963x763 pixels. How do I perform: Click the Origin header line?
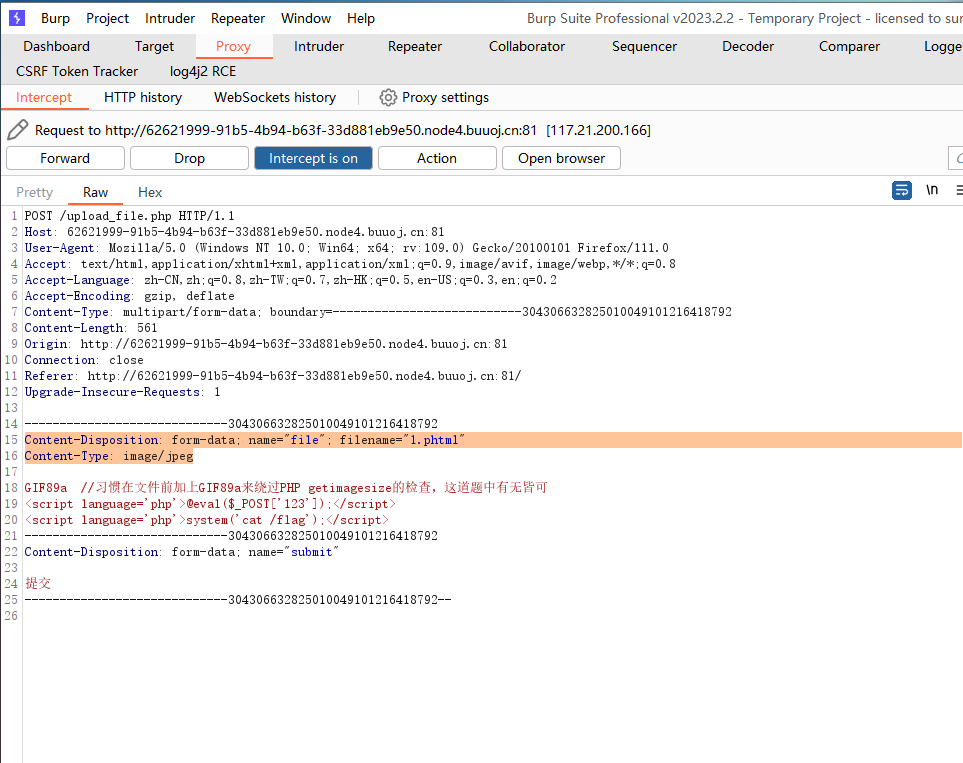pos(266,343)
